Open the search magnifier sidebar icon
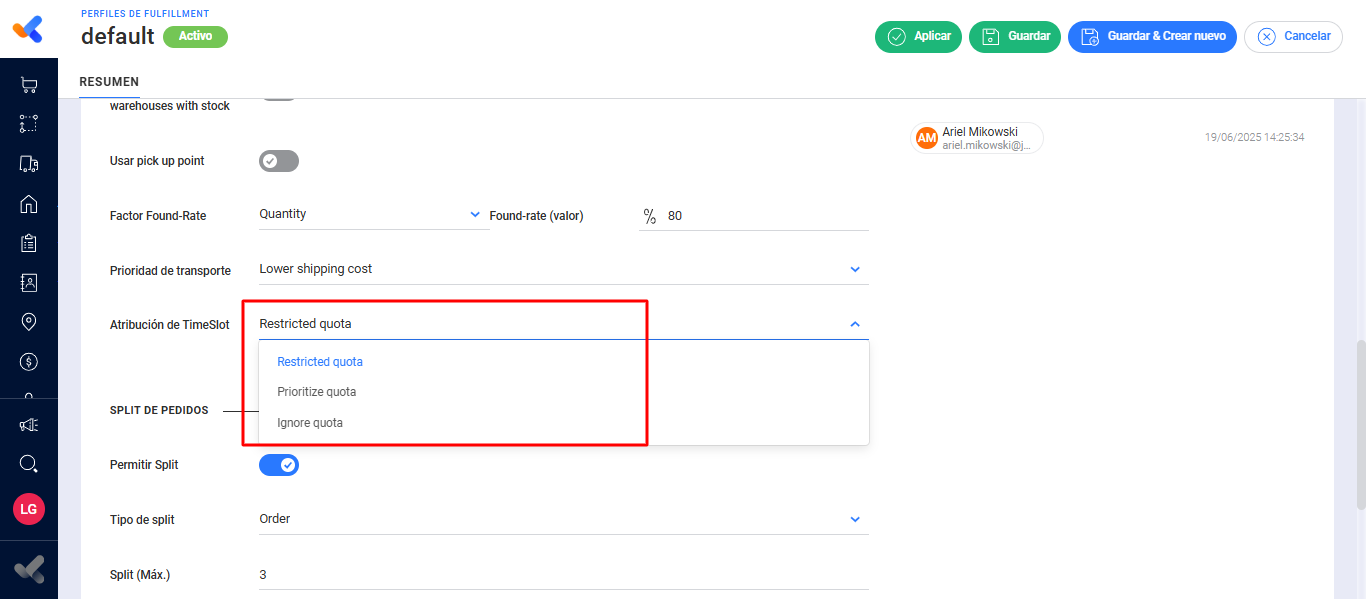 (29, 464)
